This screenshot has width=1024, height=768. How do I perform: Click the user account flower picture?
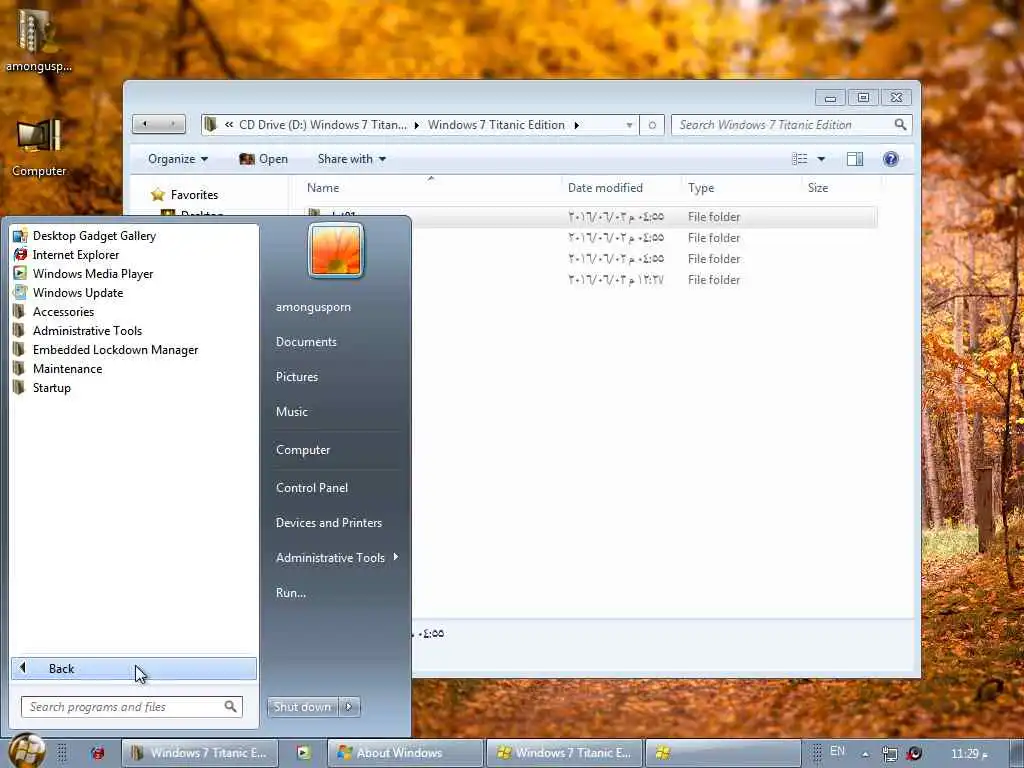coord(336,250)
